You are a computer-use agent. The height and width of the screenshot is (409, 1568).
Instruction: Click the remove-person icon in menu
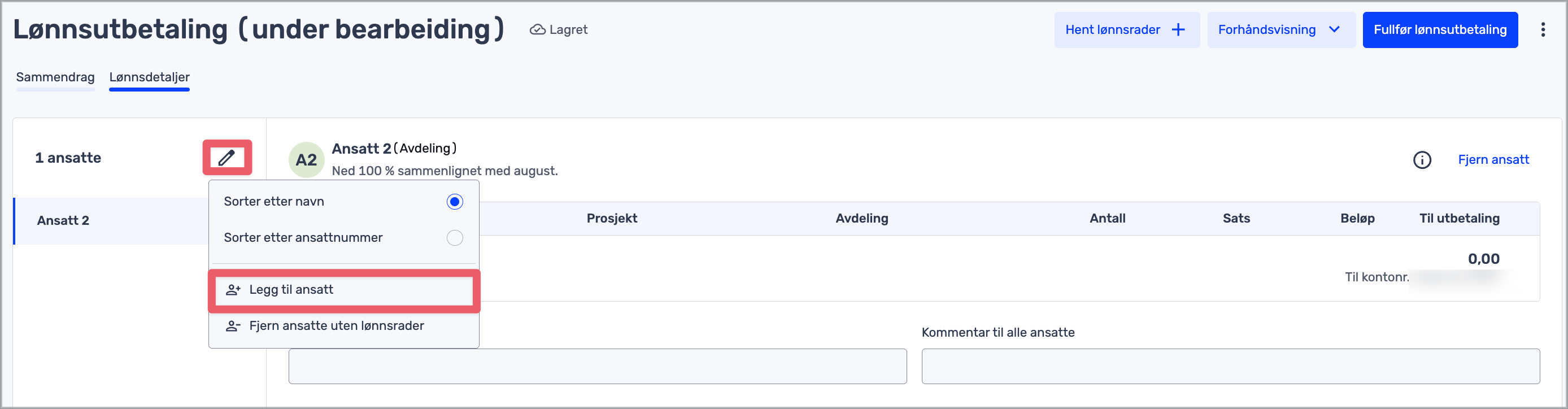pyautogui.click(x=233, y=326)
